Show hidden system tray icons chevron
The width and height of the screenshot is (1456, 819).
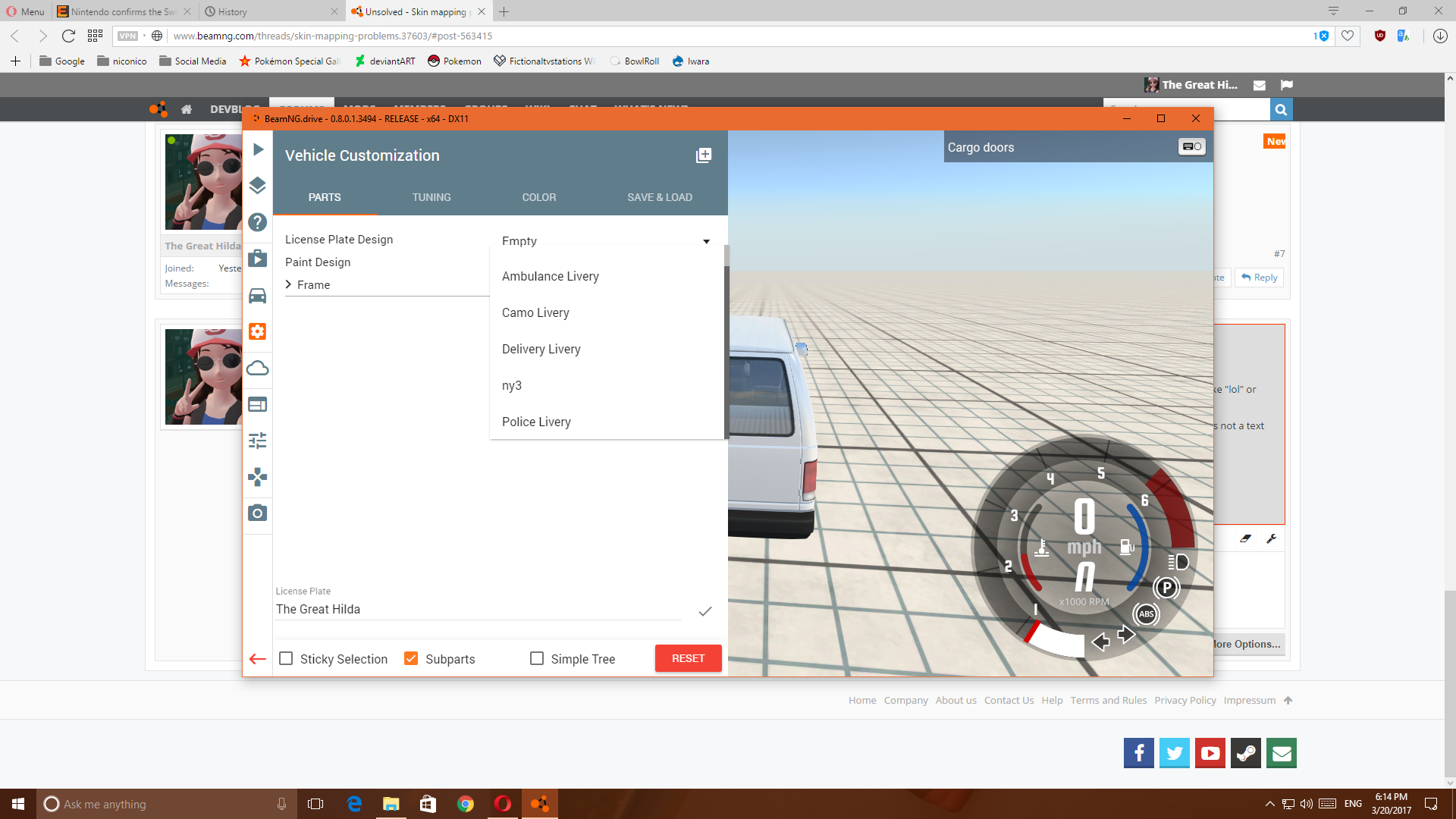click(x=1269, y=804)
